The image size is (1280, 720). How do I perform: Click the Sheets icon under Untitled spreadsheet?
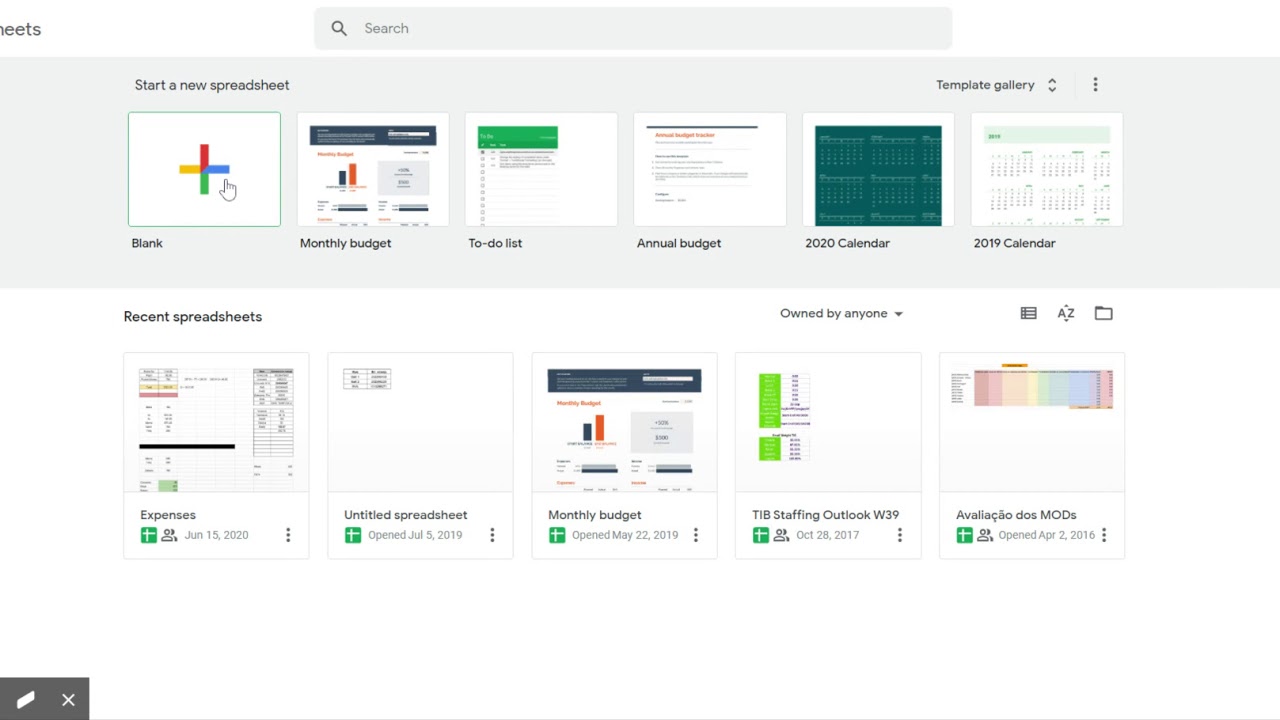(x=352, y=535)
